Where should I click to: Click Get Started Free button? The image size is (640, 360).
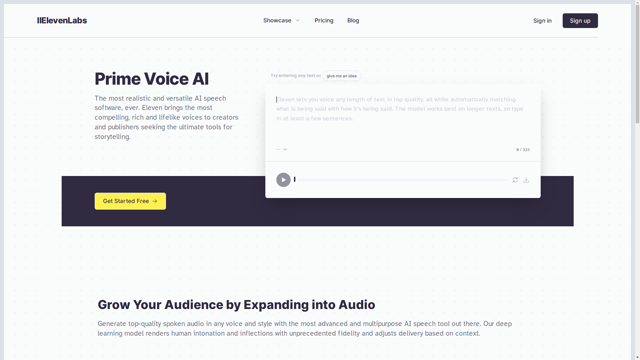point(130,201)
